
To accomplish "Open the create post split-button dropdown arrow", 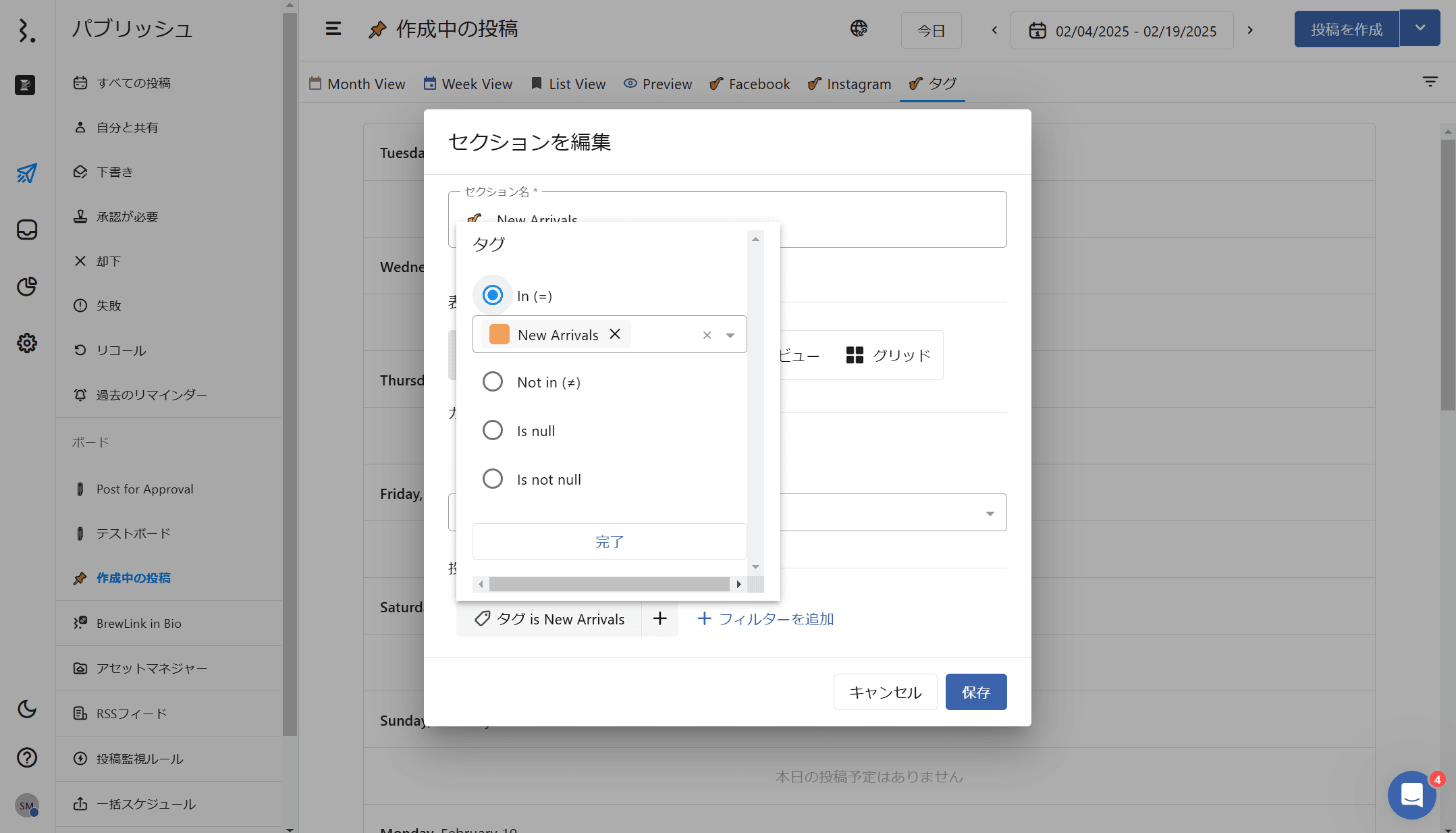I will [1420, 29].
